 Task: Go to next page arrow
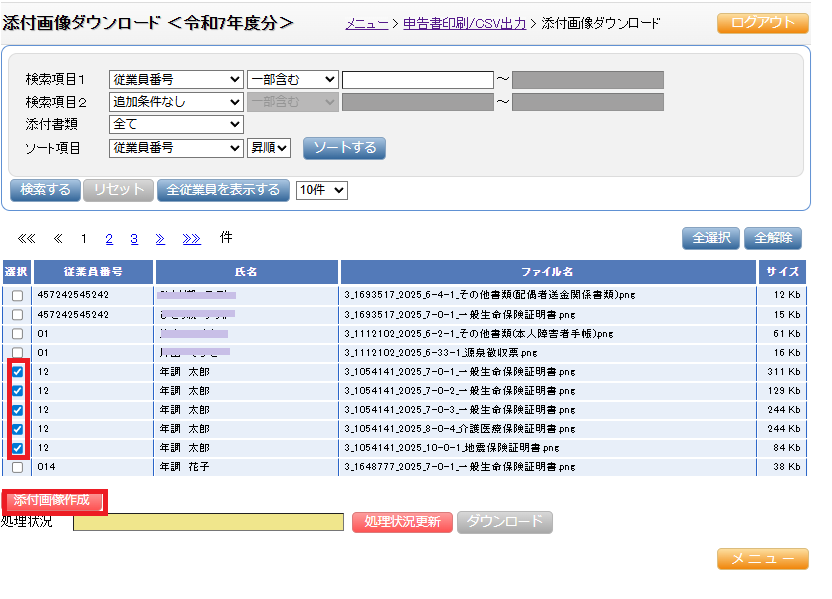tap(160, 239)
